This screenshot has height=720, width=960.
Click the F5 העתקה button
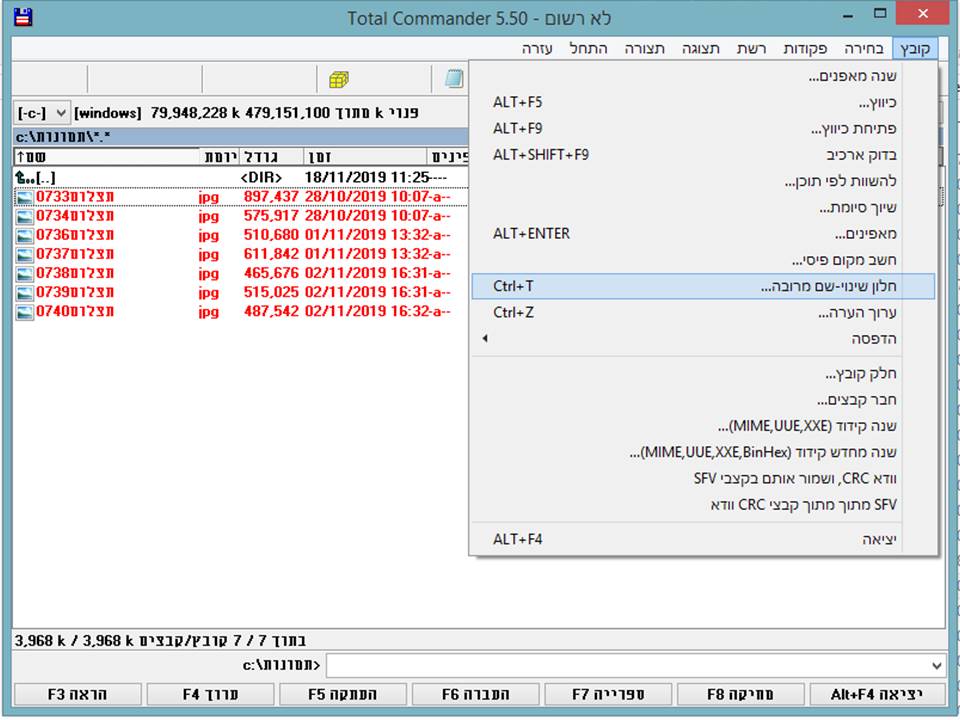point(343,694)
